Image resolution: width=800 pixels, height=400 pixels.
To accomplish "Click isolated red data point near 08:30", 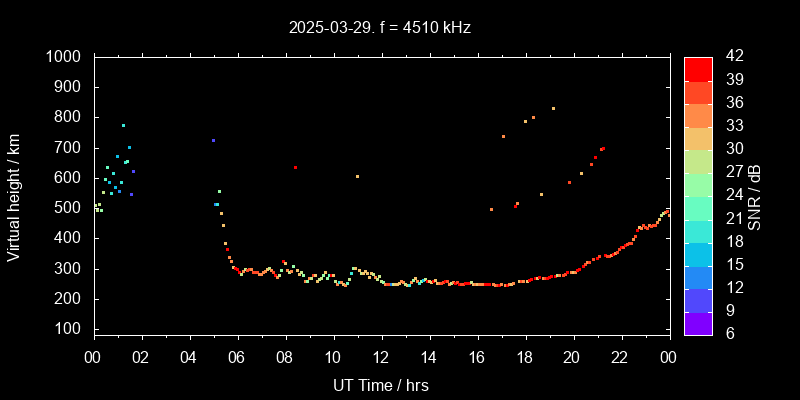I will [x=295, y=168].
